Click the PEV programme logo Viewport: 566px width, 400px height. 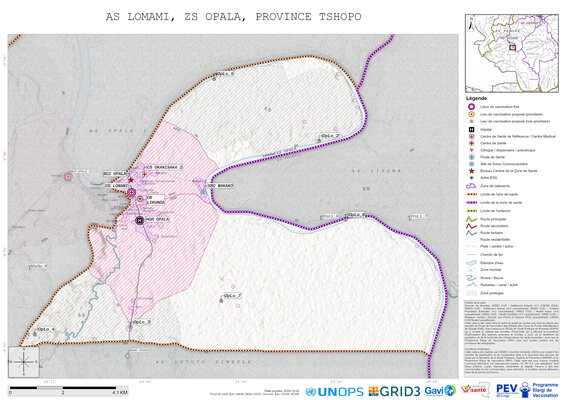click(527, 390)
